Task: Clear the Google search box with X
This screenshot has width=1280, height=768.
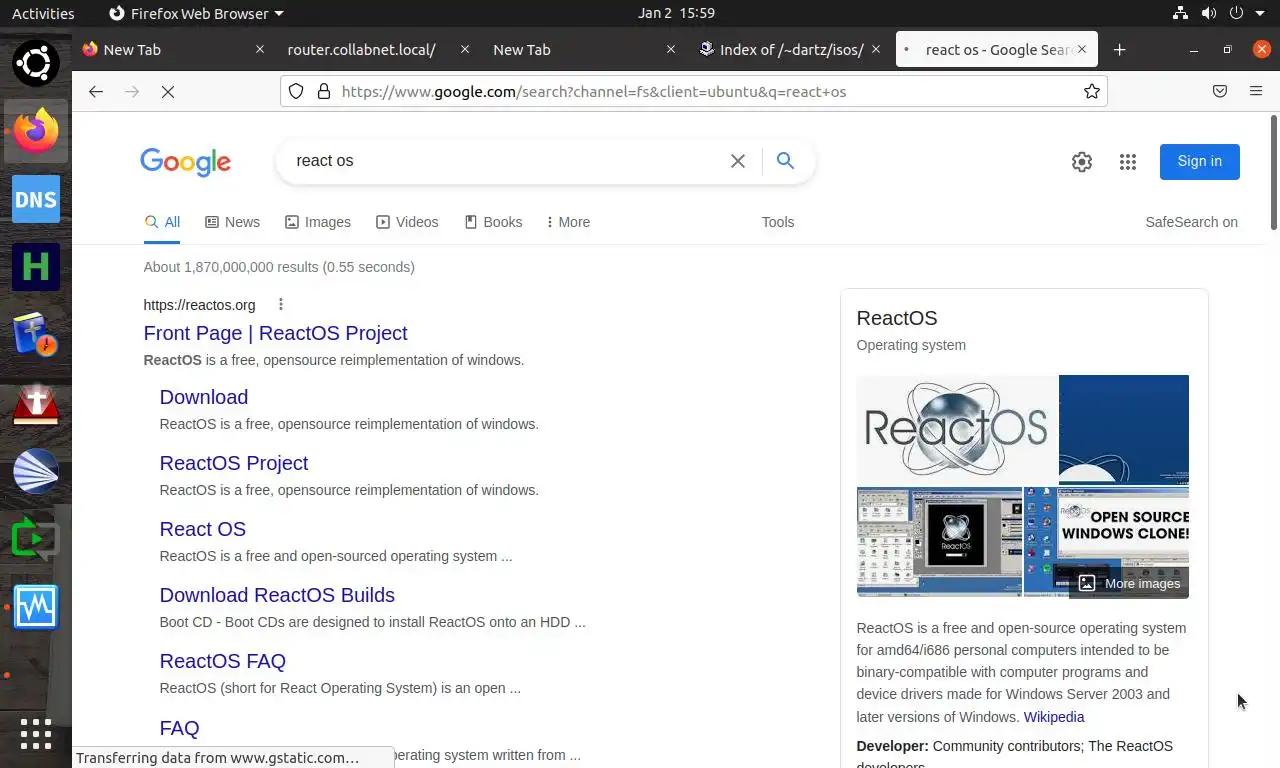Action: [738, 161]
